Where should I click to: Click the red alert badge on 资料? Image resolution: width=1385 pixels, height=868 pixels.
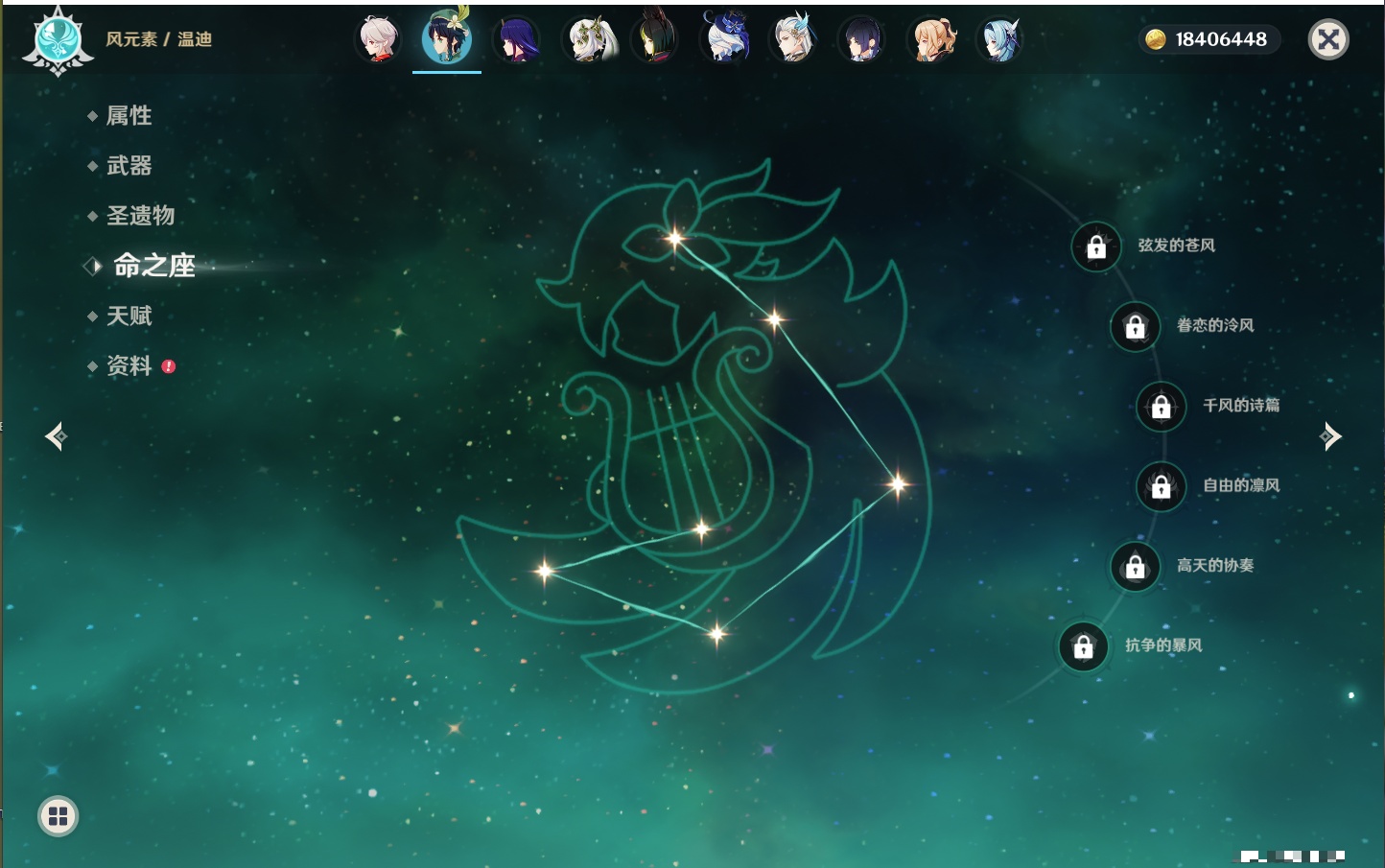(x=169, y=366)
